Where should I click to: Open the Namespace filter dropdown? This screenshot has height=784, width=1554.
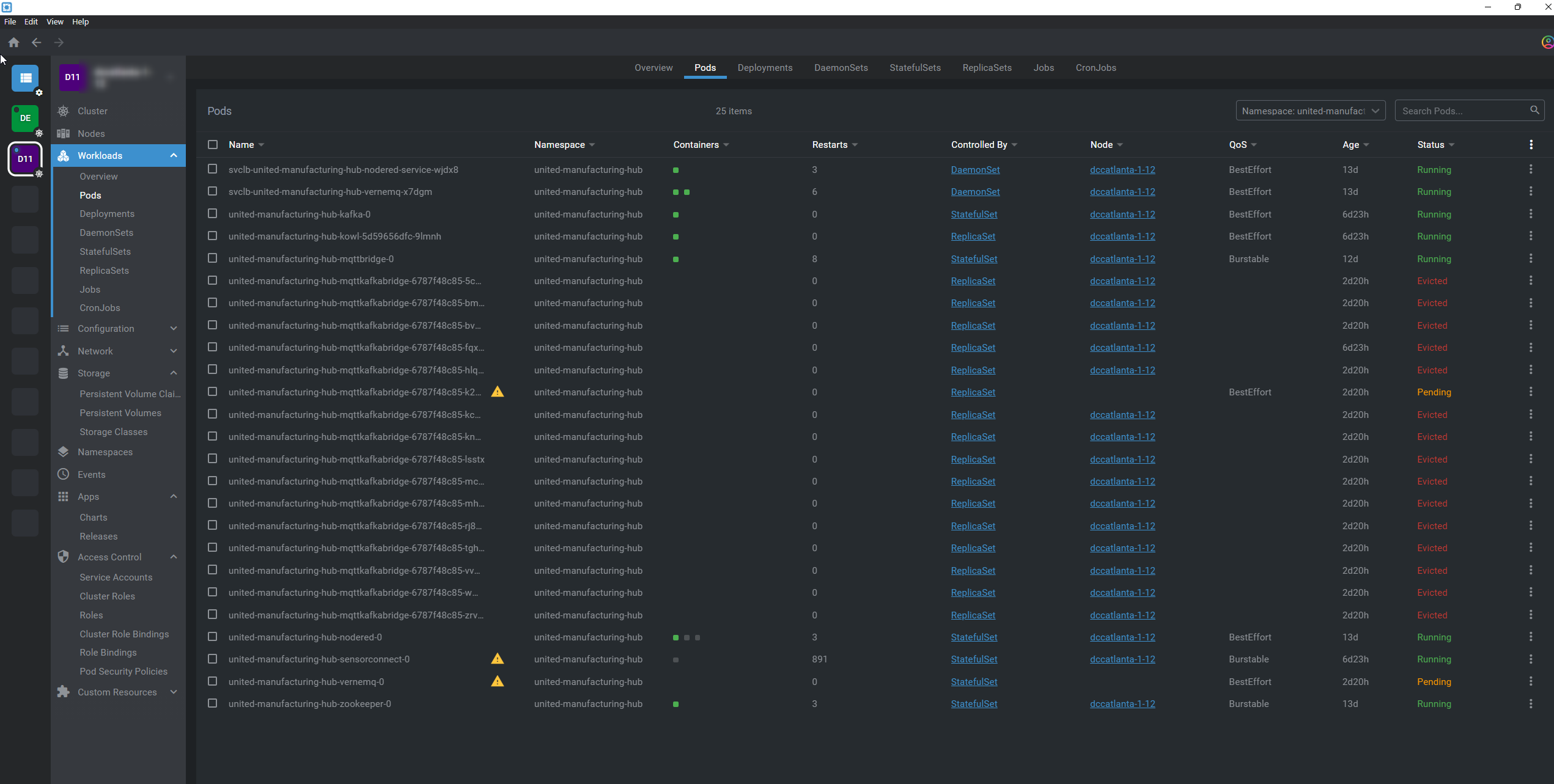click(1310, 111)
